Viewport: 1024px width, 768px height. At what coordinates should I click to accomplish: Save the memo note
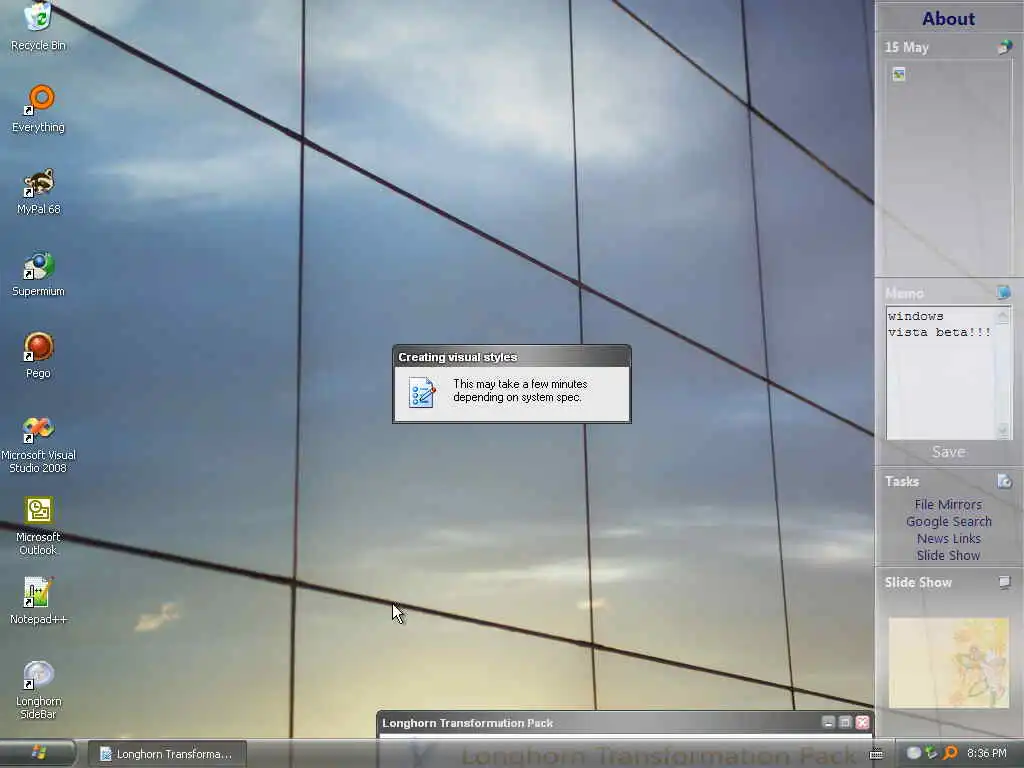coord(948,452)
